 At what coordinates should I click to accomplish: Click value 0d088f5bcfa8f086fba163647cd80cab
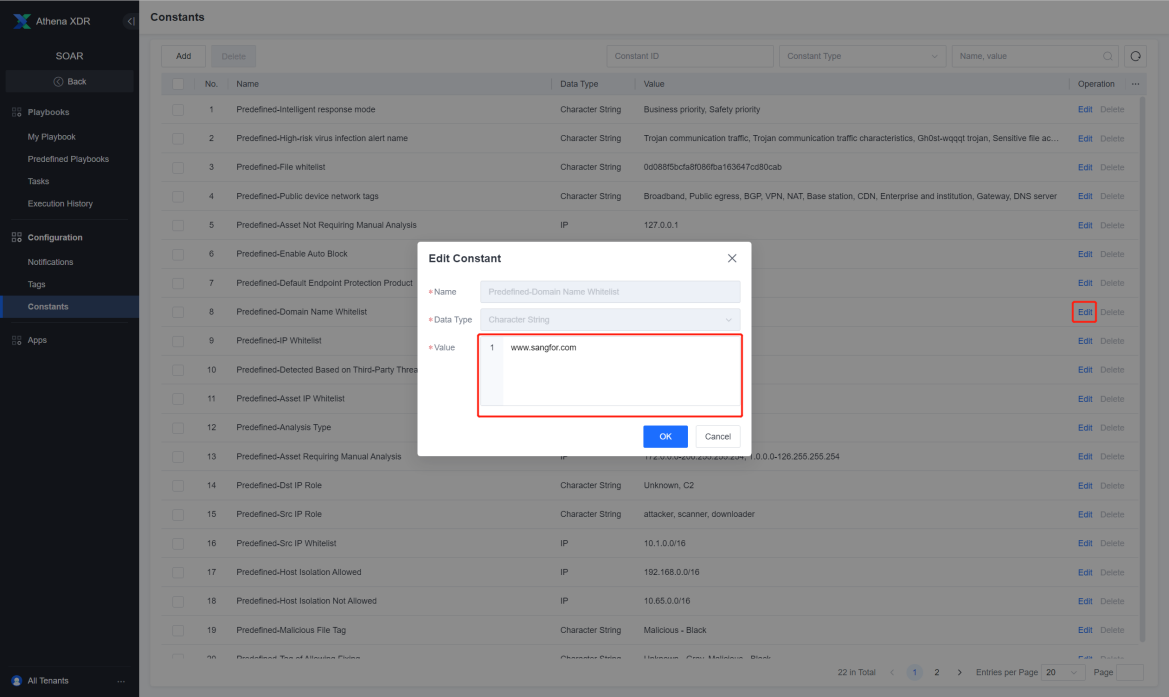(x=712, y=168)
